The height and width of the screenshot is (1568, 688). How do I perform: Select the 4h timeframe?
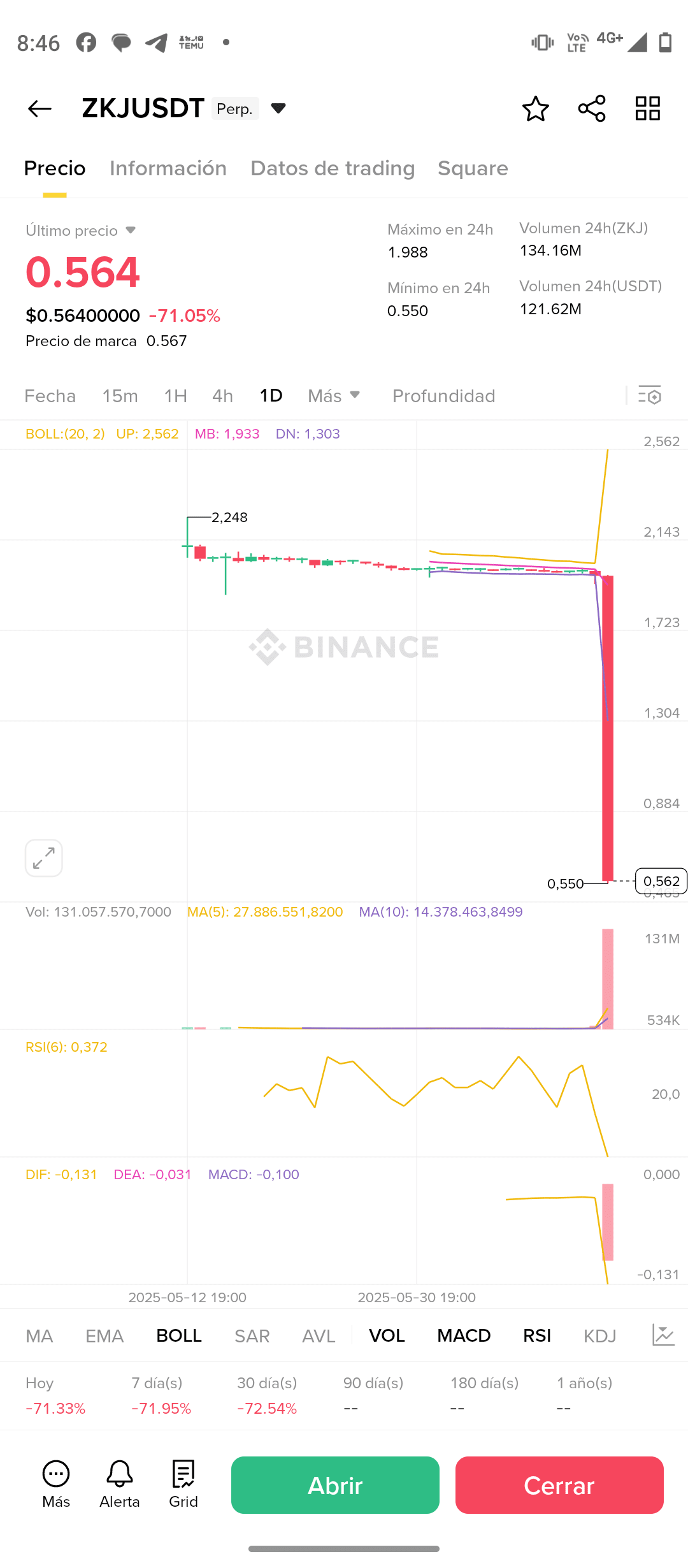click(x=222, y=396)
